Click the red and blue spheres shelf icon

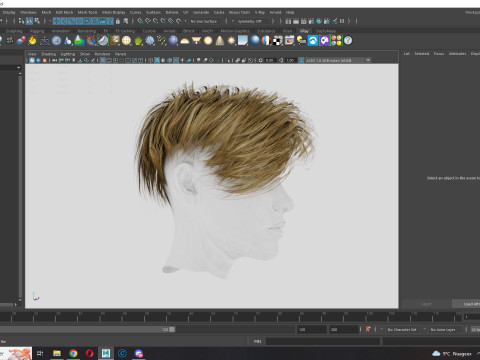pyautogui.click(x=21, y=41)
